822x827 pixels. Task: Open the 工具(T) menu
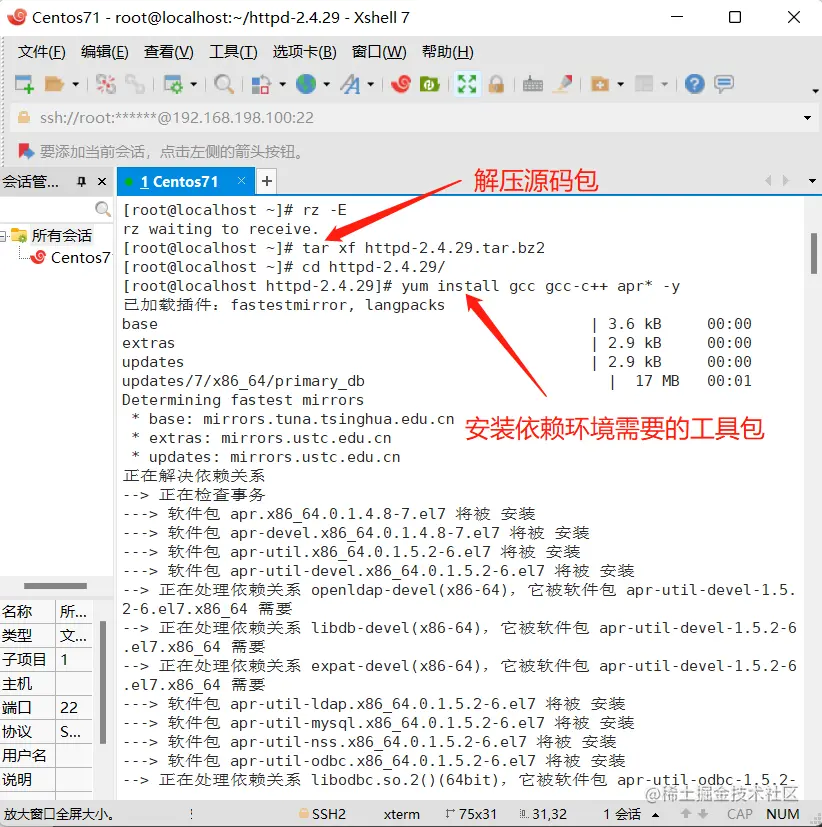click(x=233, y=52)
